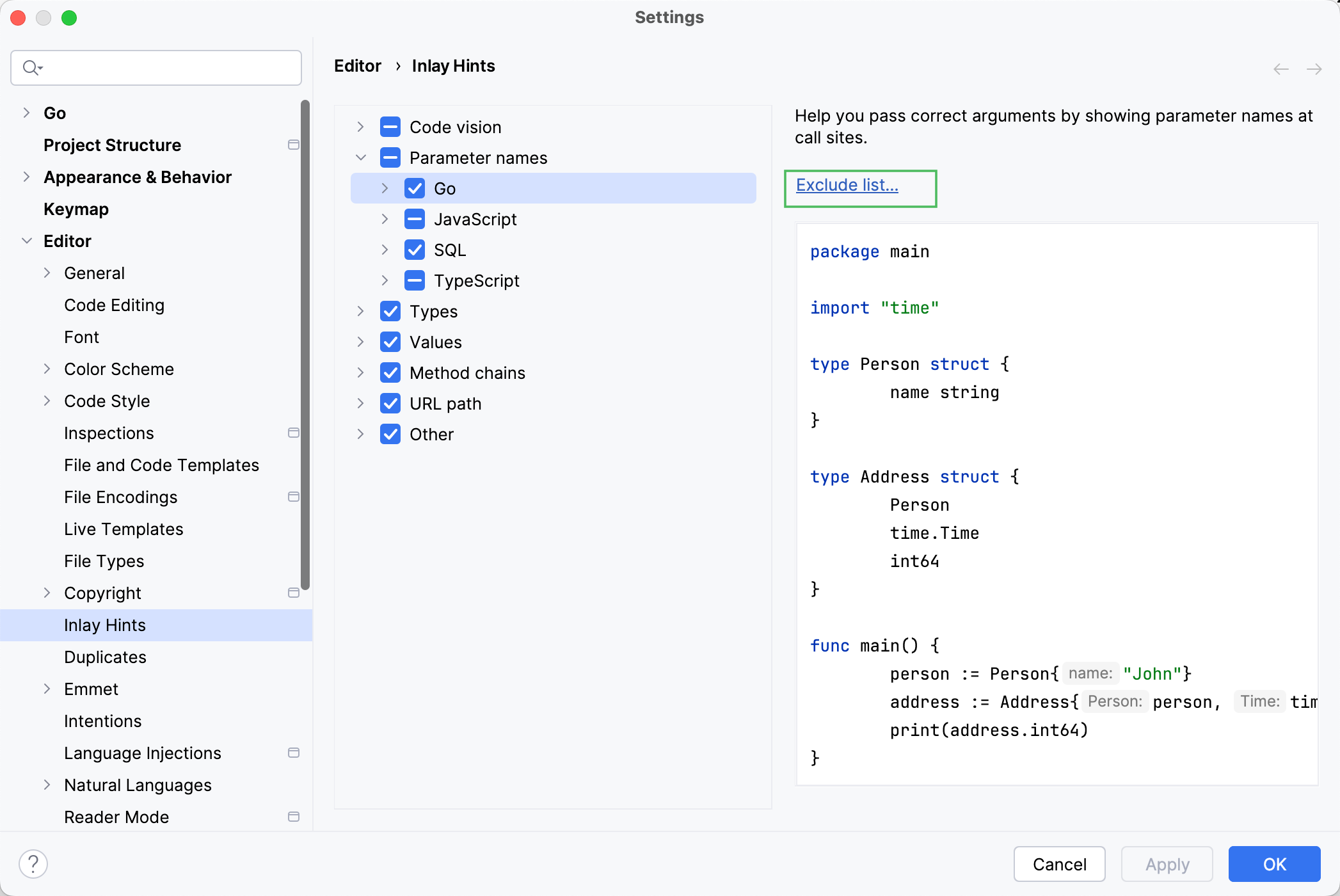Click the modified-settings icon beside Inspections
1340x896 pixels.
click(x=294, y=433)
